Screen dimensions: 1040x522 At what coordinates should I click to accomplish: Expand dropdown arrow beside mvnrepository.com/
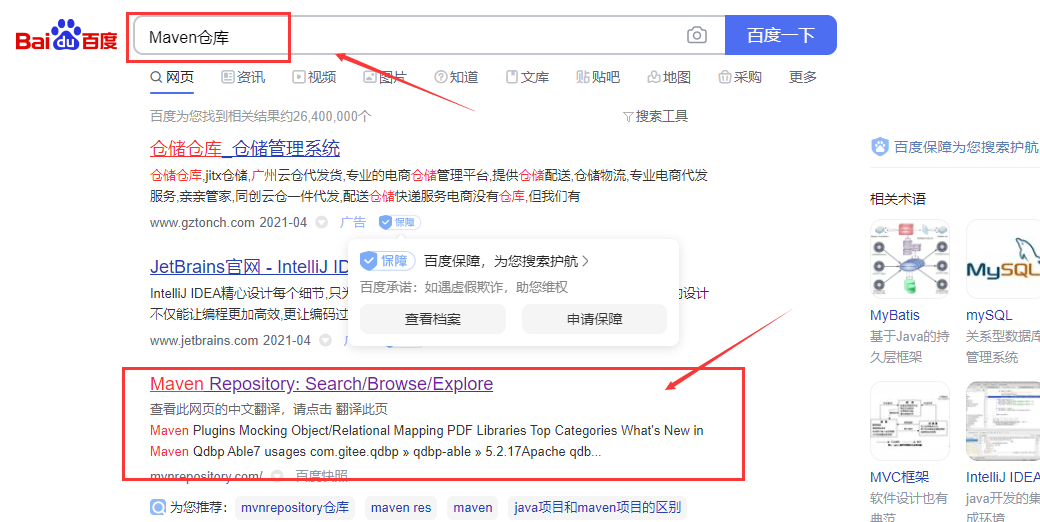pos(277,476)
